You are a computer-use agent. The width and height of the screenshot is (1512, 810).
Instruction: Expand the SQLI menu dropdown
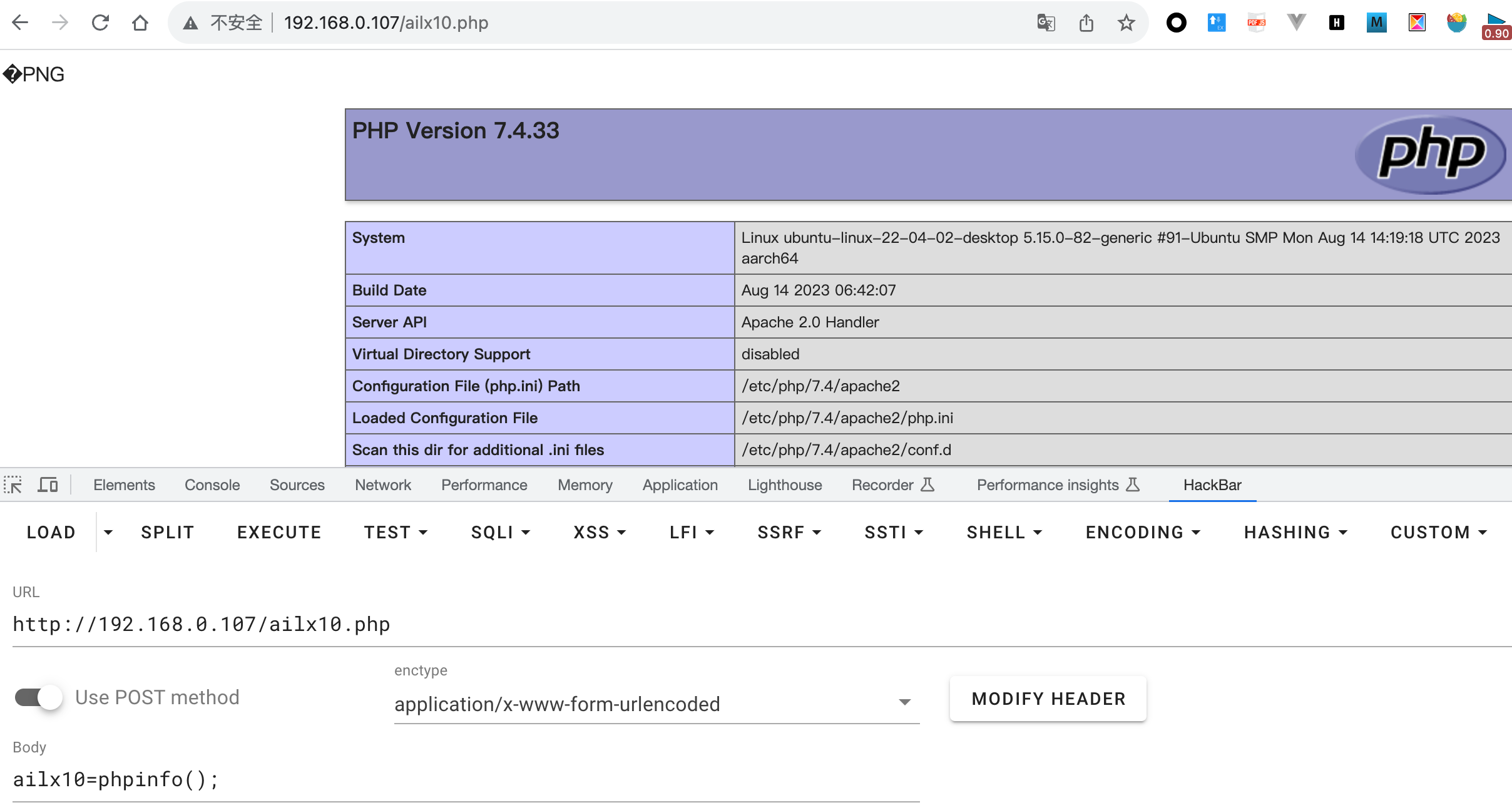pyautogui.click(x=501, y=532)
